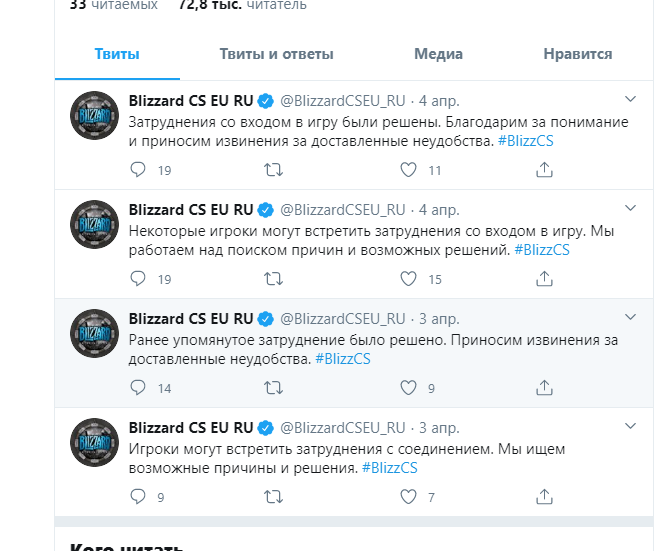
Task: Like the tweet with 15 likes
Action: coord(408,279)
